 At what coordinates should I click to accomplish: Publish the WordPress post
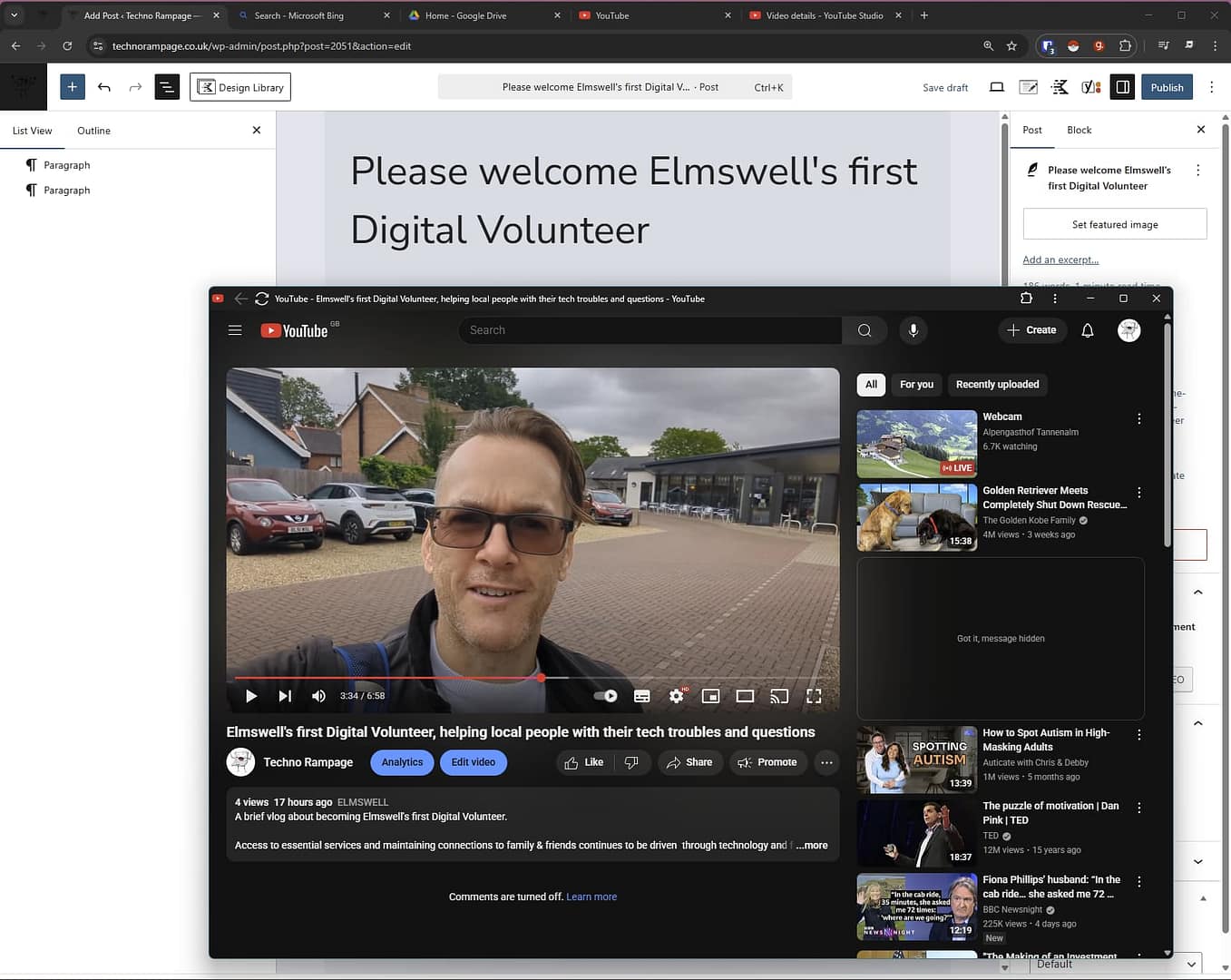point(1167,87)
